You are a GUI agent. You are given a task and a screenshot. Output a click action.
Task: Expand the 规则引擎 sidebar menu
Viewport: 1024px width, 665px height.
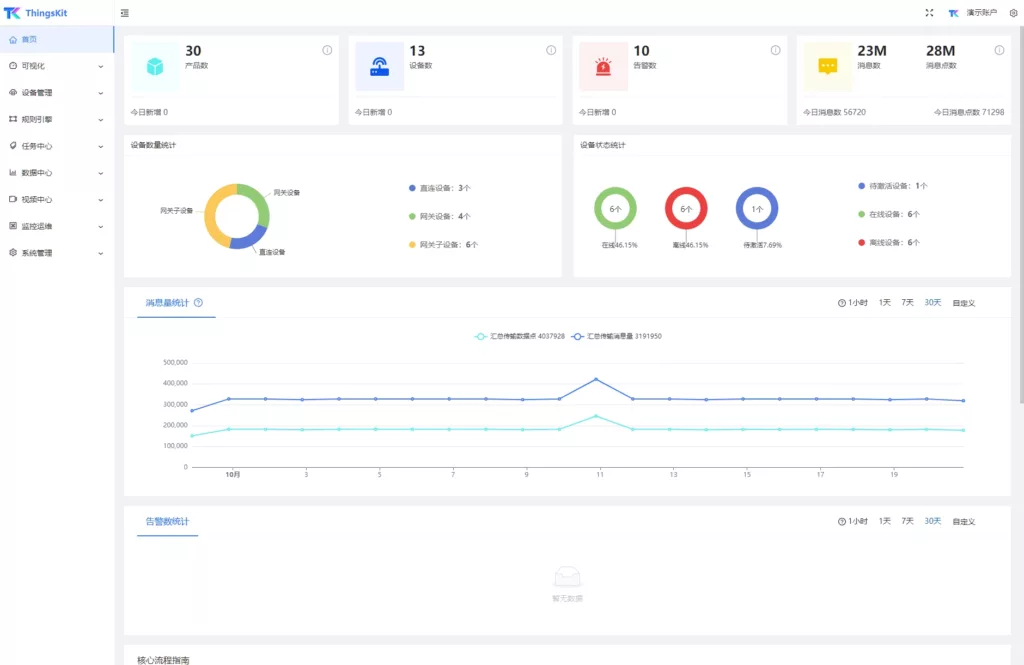coord(56,119)
